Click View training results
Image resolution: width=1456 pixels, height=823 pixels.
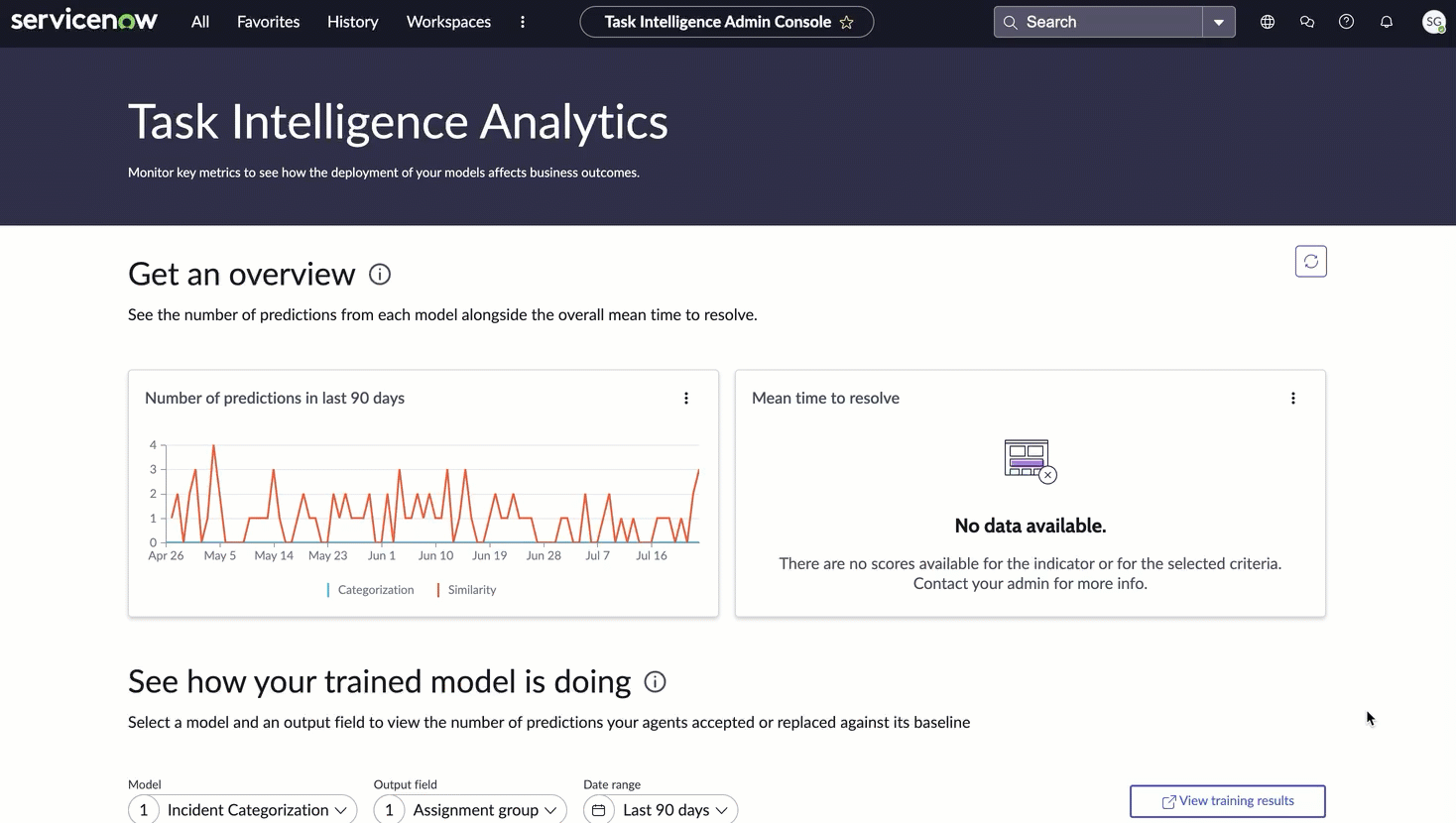(x=1228, y=801)
